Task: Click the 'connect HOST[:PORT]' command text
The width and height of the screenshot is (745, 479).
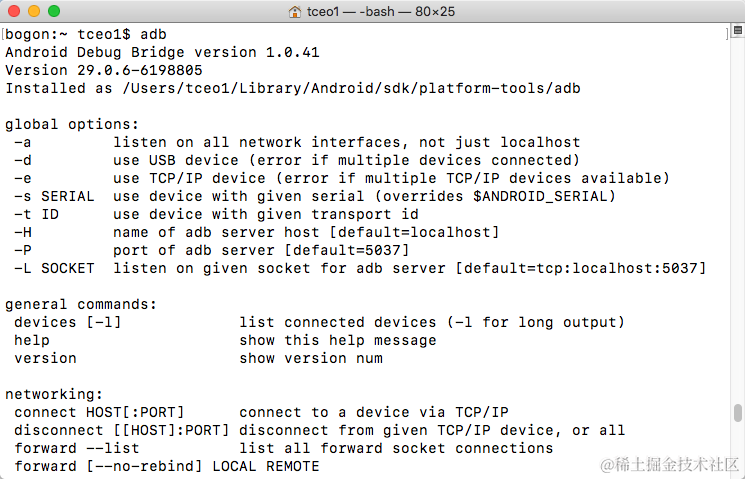Action: pos(99,412)
